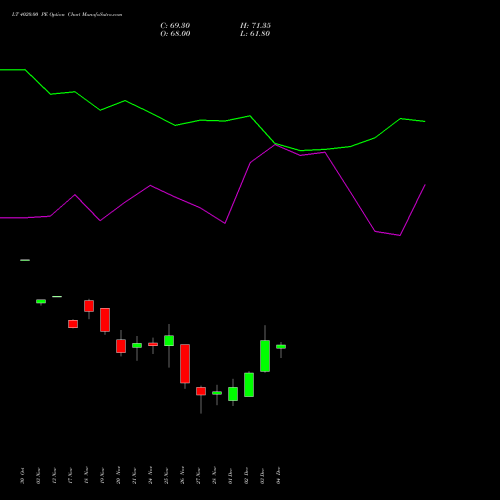The height and width of the screenshot is (500, 500).
Task: Click the red candle for 20 Nov
Action: (x=121, y=346)
